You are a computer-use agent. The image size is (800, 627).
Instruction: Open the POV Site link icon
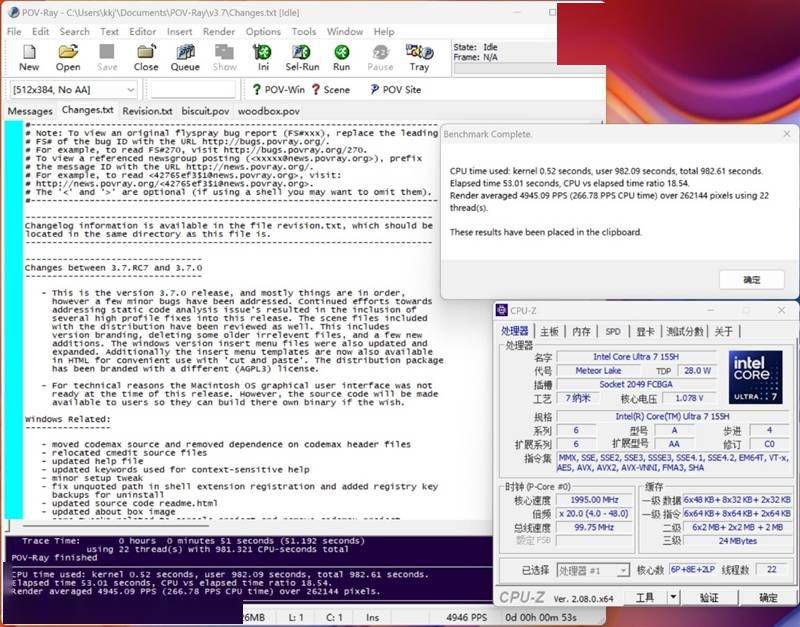pyautogui.click(x=374, y=90)
